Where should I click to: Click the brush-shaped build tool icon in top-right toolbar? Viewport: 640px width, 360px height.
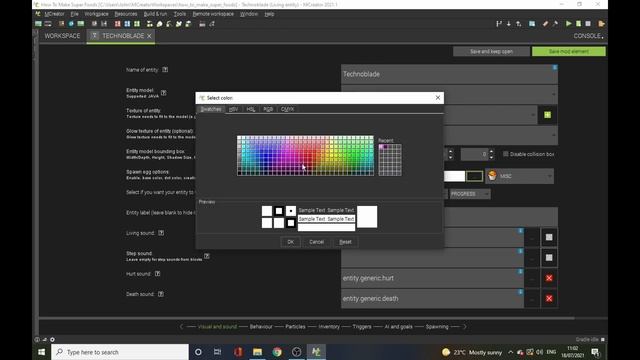(545, 24)
